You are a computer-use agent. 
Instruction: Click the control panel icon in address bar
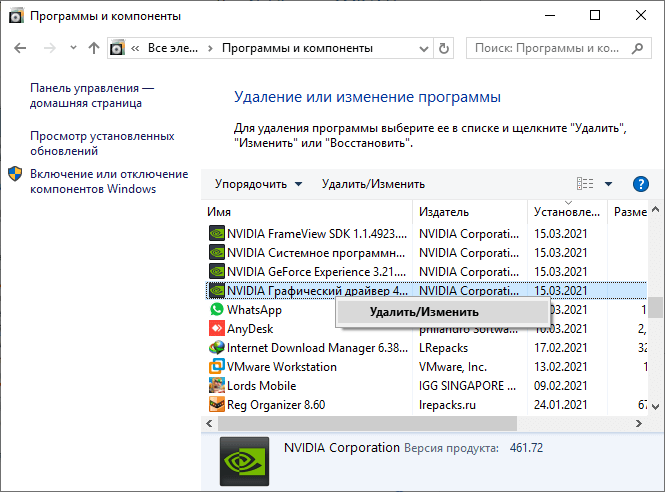click(117, 48)
